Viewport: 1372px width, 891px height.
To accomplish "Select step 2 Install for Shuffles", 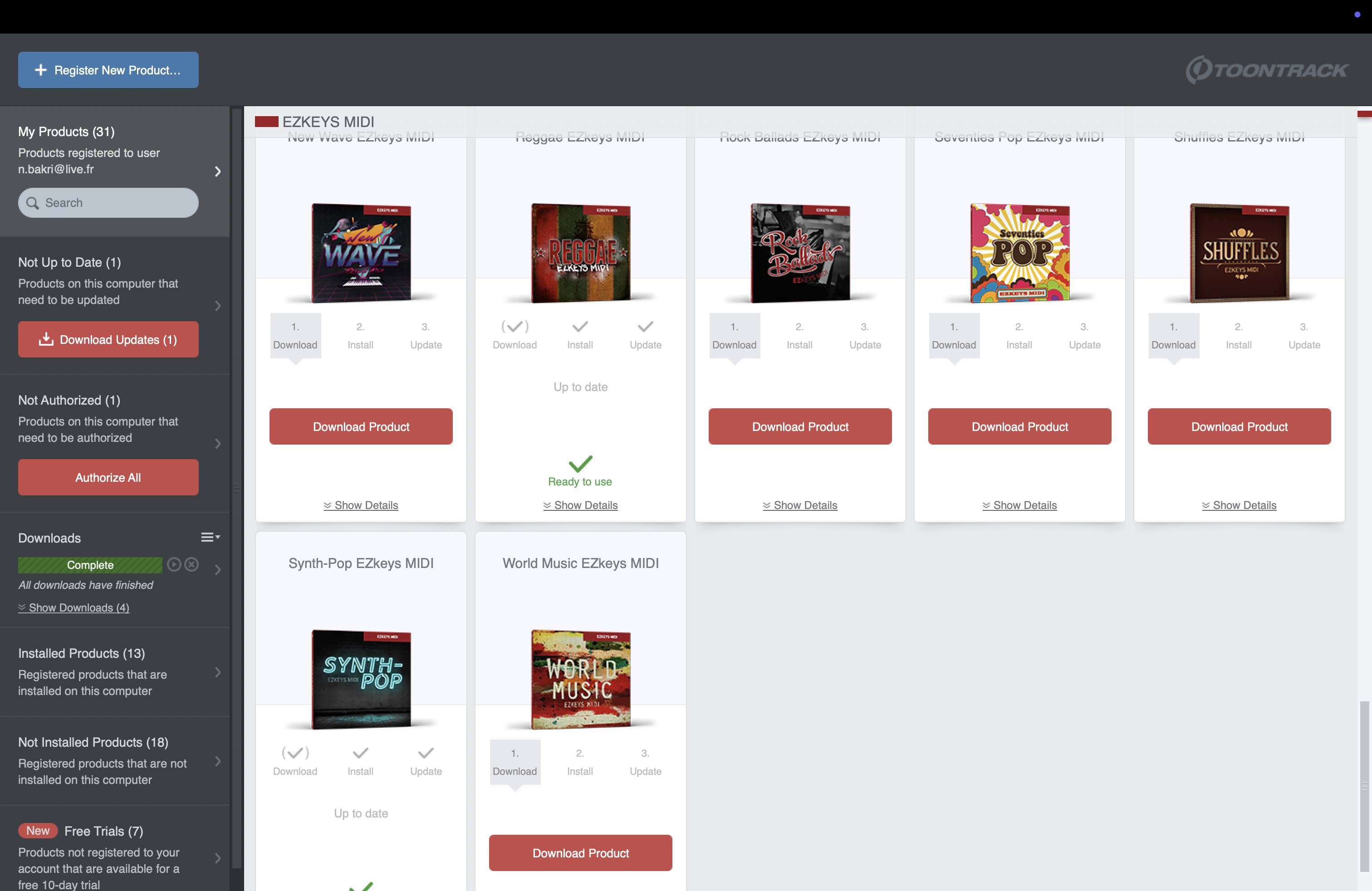I will pos(1238,335).
